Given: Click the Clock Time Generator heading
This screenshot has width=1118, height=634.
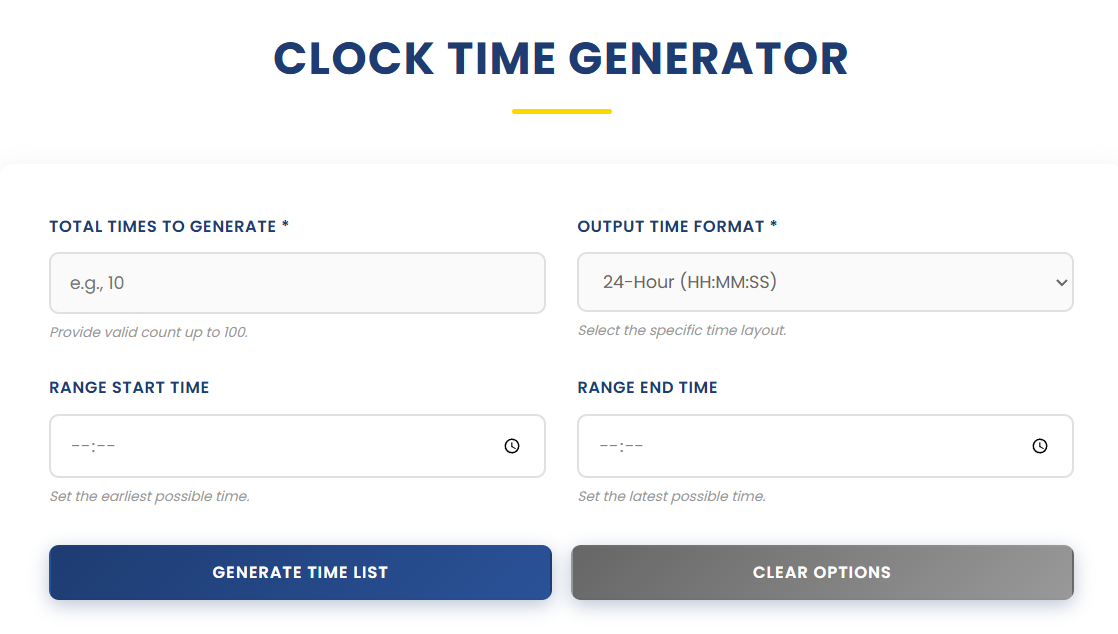Looking at the screenshot, I should pos(560,59).
